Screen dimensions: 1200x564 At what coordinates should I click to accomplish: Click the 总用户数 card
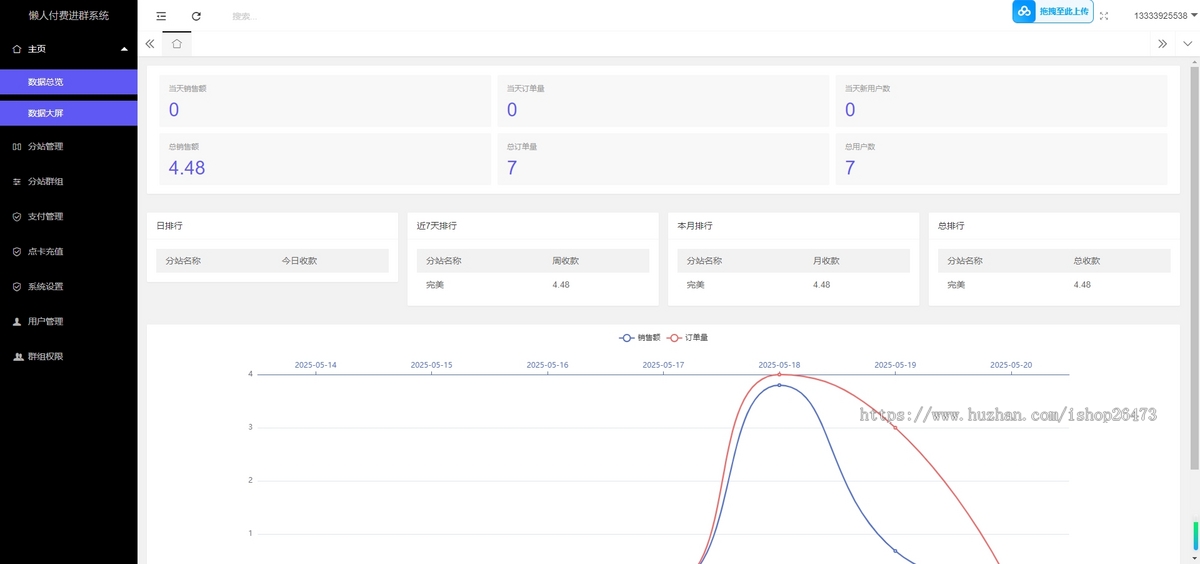coord(1001,159)
